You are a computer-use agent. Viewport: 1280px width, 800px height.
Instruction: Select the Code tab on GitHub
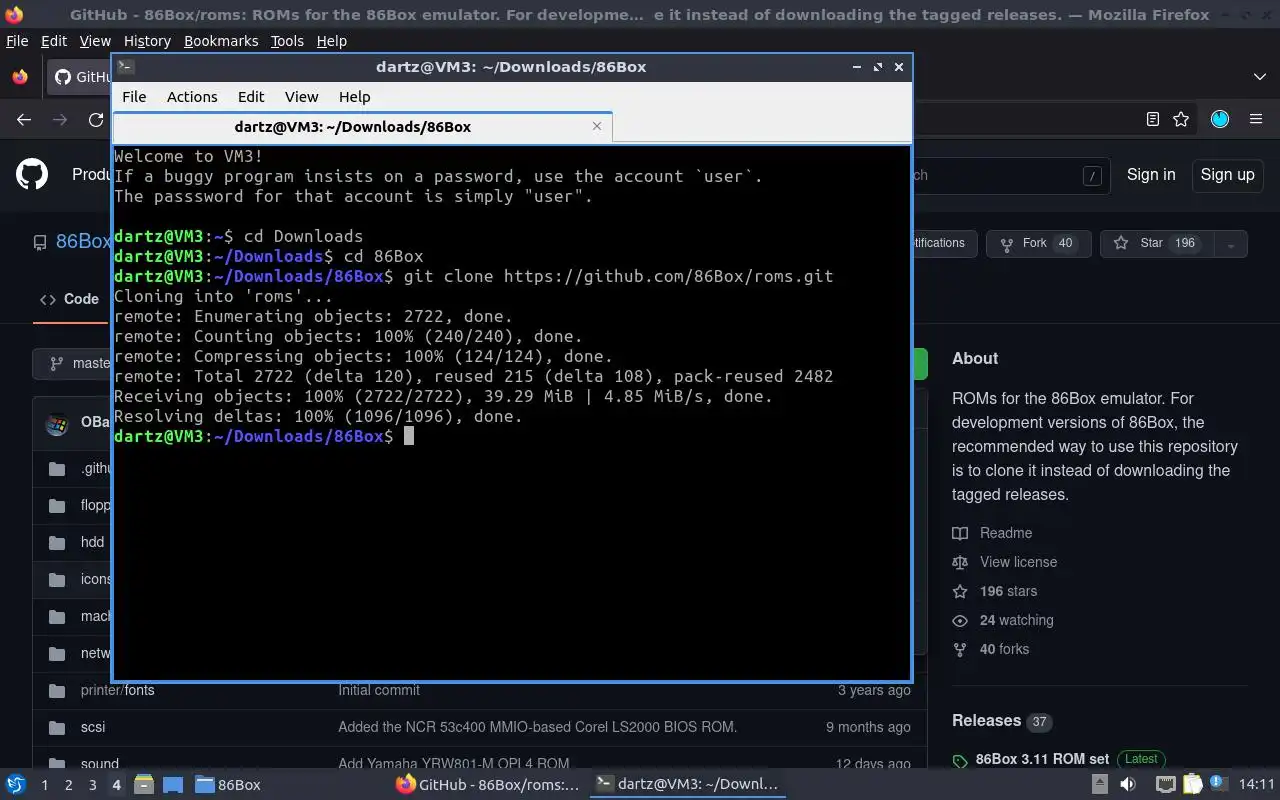69,299
